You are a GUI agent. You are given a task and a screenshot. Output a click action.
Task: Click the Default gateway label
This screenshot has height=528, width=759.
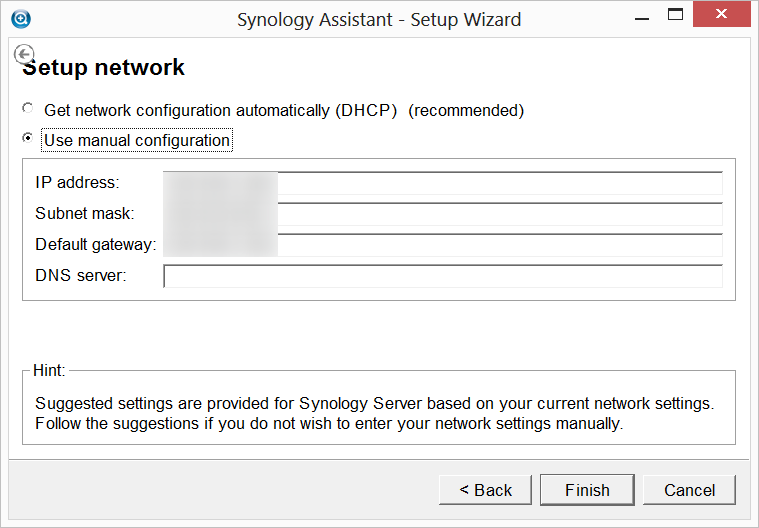click(96, 244)
